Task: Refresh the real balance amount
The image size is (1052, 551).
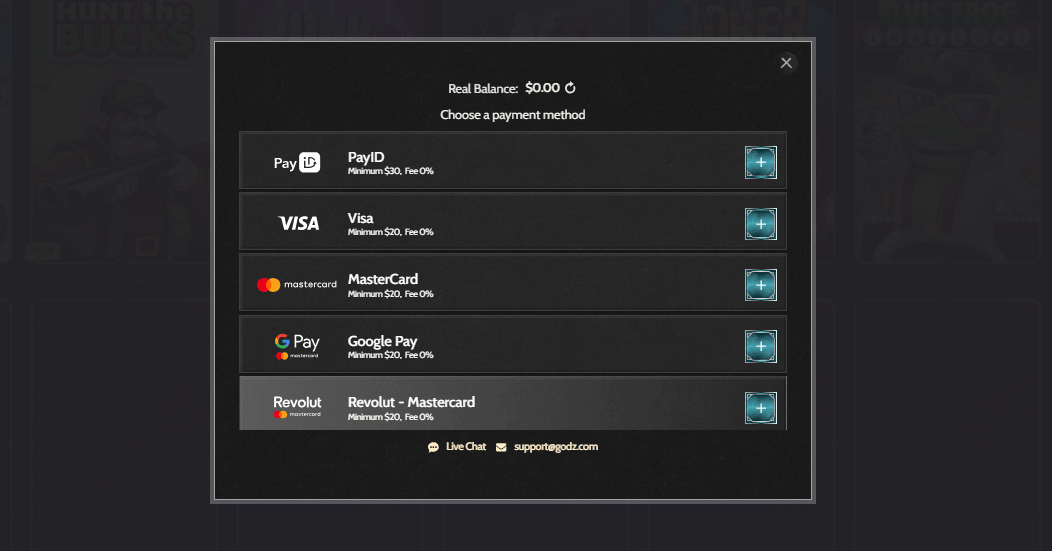Action: [570, 88]
